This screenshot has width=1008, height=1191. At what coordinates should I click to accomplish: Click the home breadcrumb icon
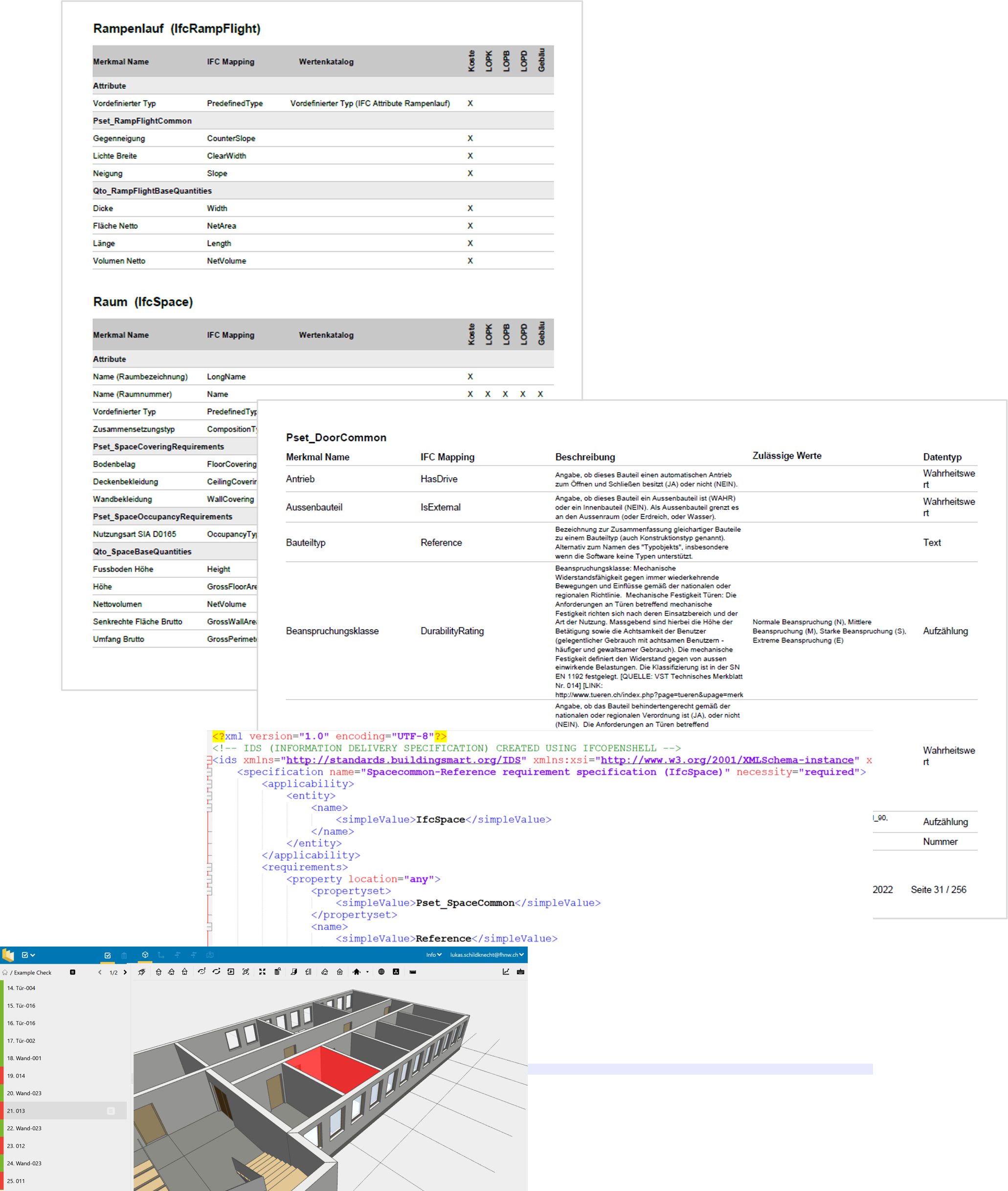[x=5, y=972]
